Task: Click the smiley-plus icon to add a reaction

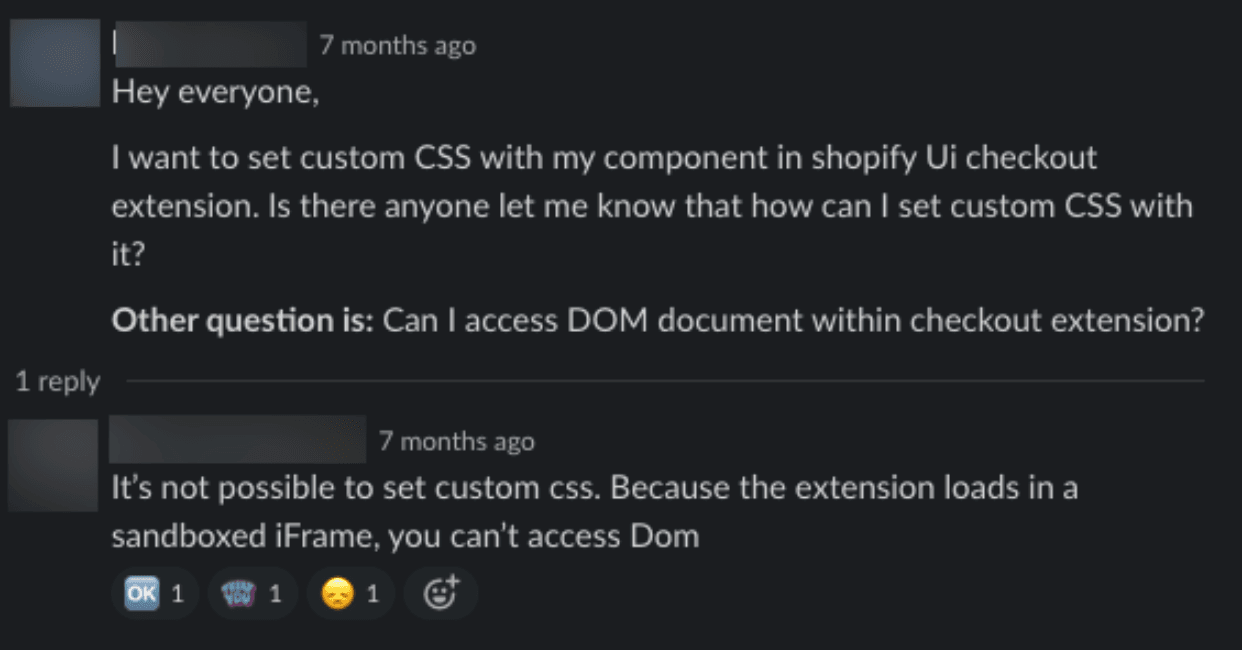Action: pos(442,592)
